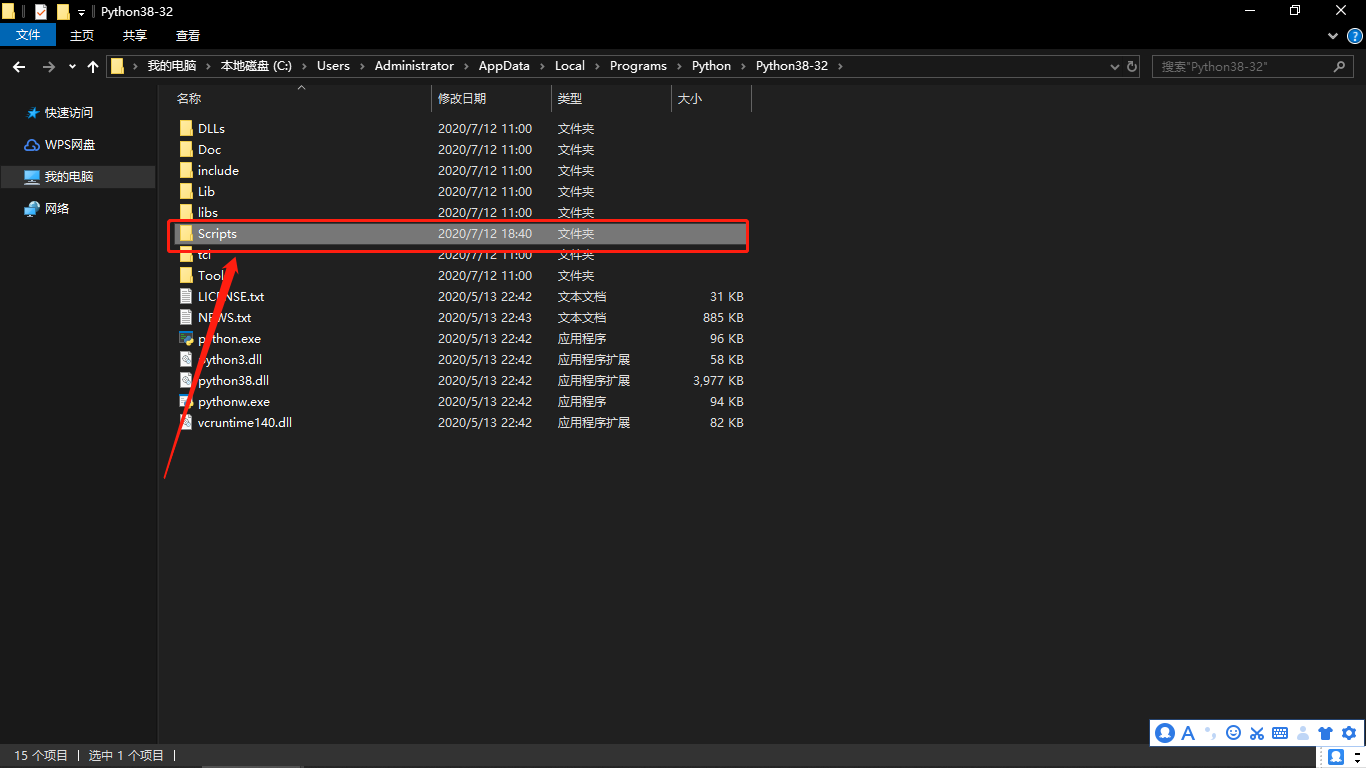The height and width of the screenshot is (768, 1366).
Task: Select the NEWS.txt file
Action: pyautogui.click(x=224, y=317)
